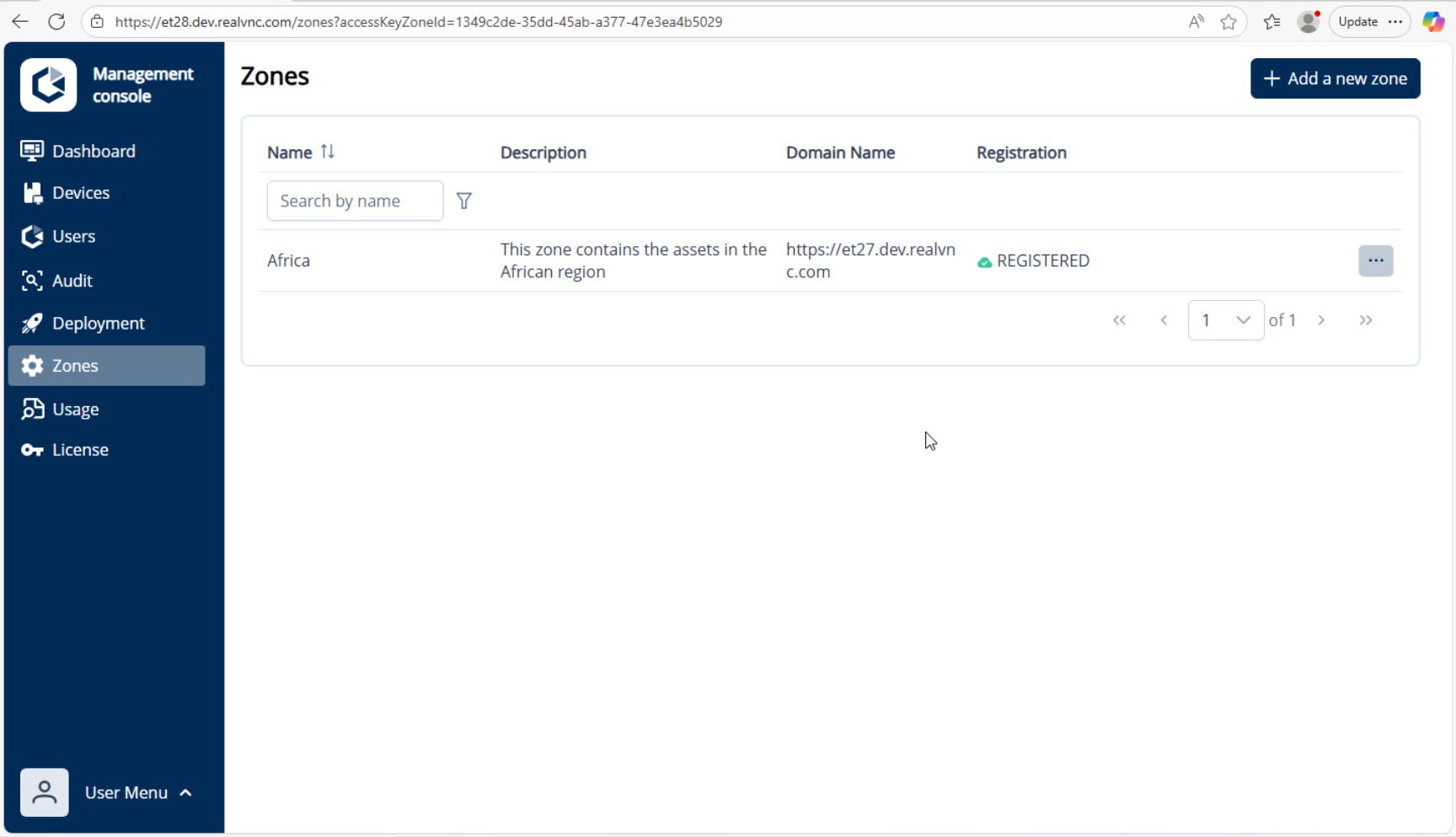Add this page to favorites star
This screenshot has width=1456, height=837.
point(1228,22)
